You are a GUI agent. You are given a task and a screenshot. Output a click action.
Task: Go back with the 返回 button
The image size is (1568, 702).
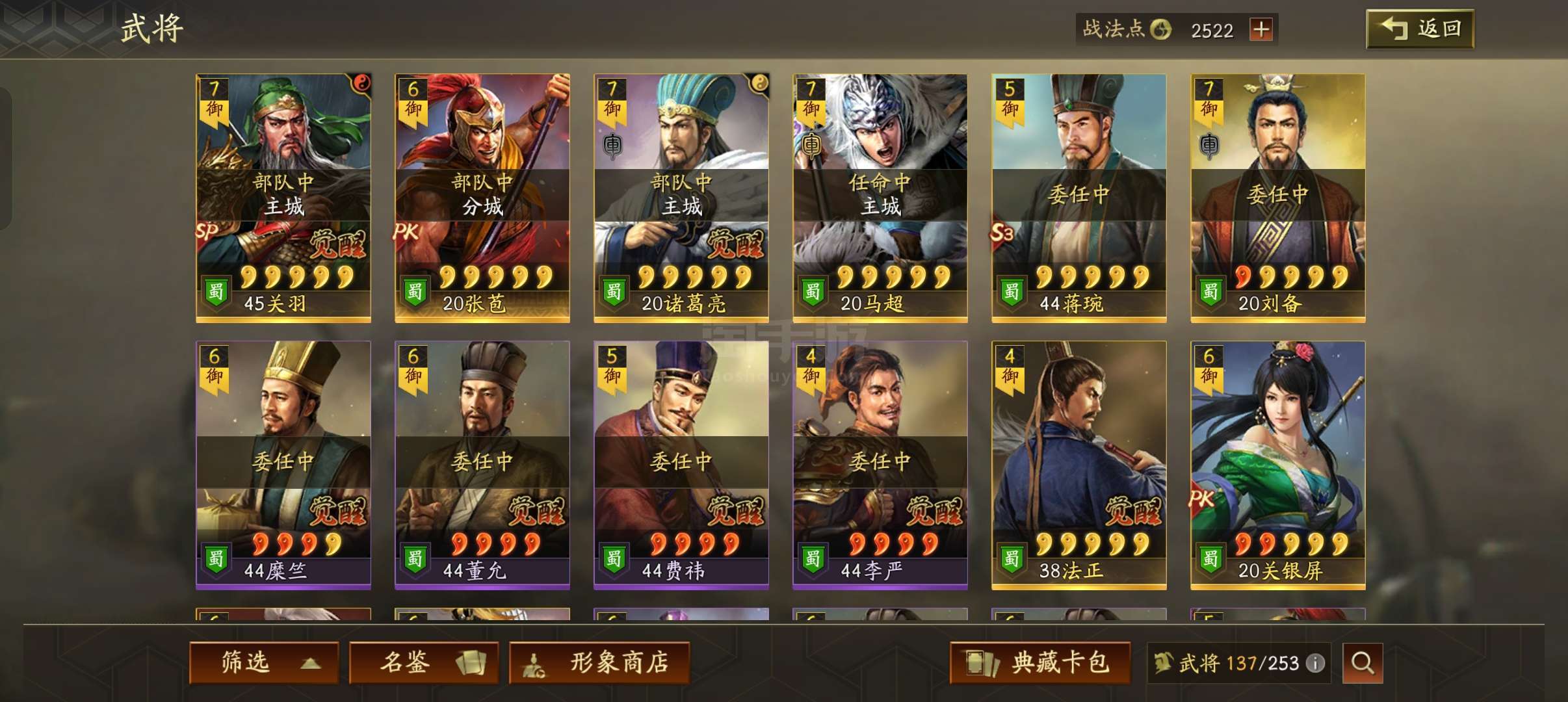pyautogui.click(x=1420, y=29)
